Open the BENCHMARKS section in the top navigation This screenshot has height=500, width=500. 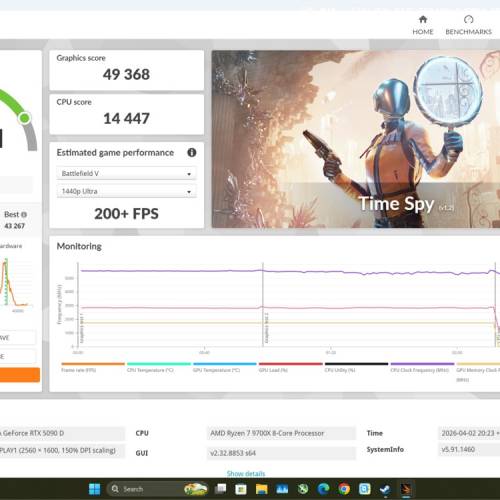coord(468,25)
